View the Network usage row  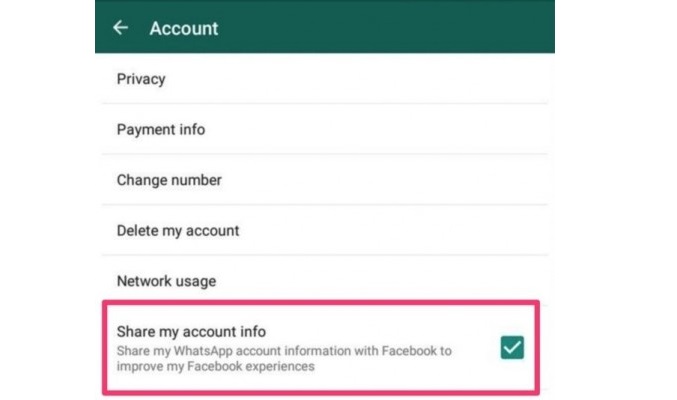[320, 282]
